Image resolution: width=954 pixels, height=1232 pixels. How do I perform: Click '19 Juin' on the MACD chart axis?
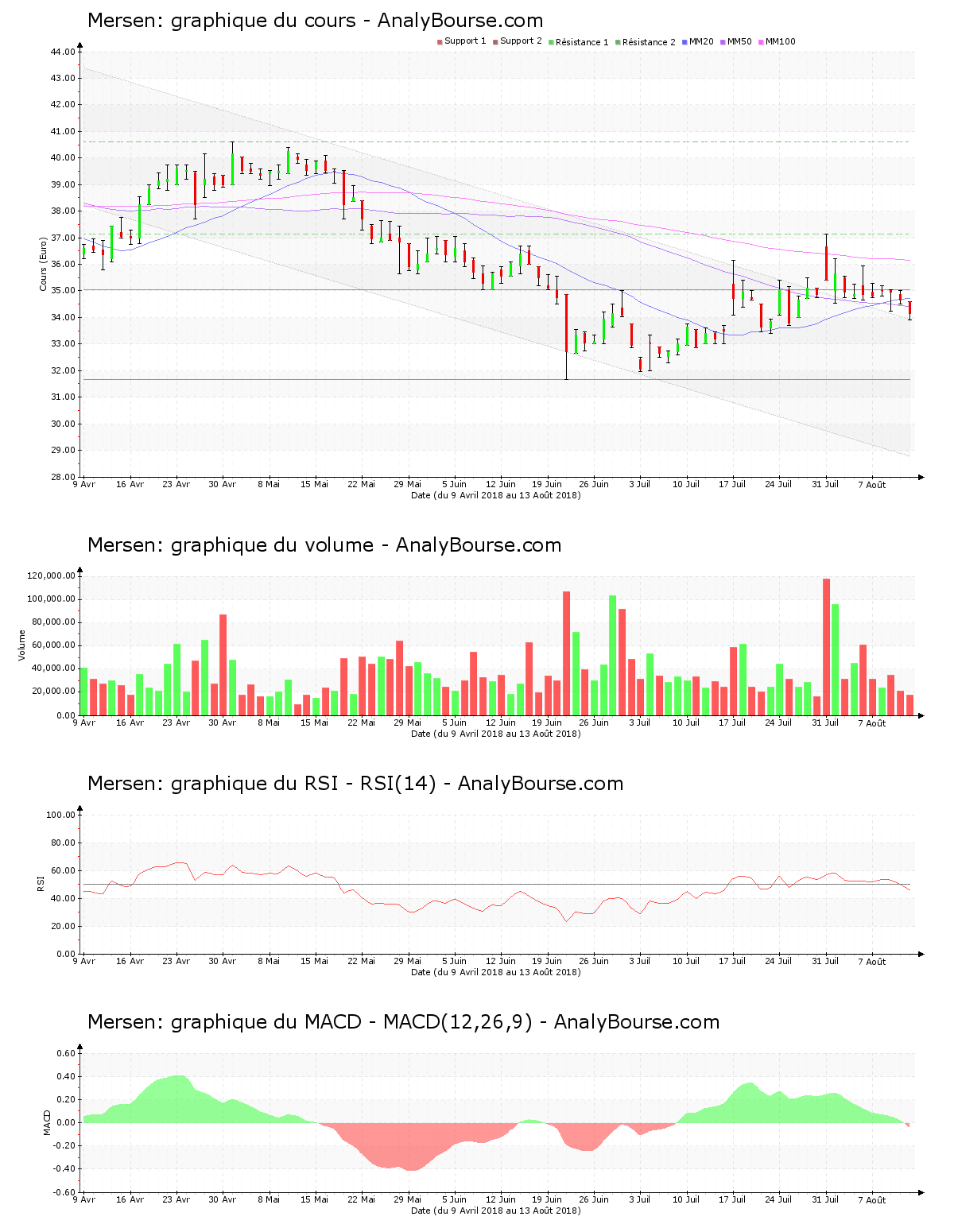(547, 1199)
